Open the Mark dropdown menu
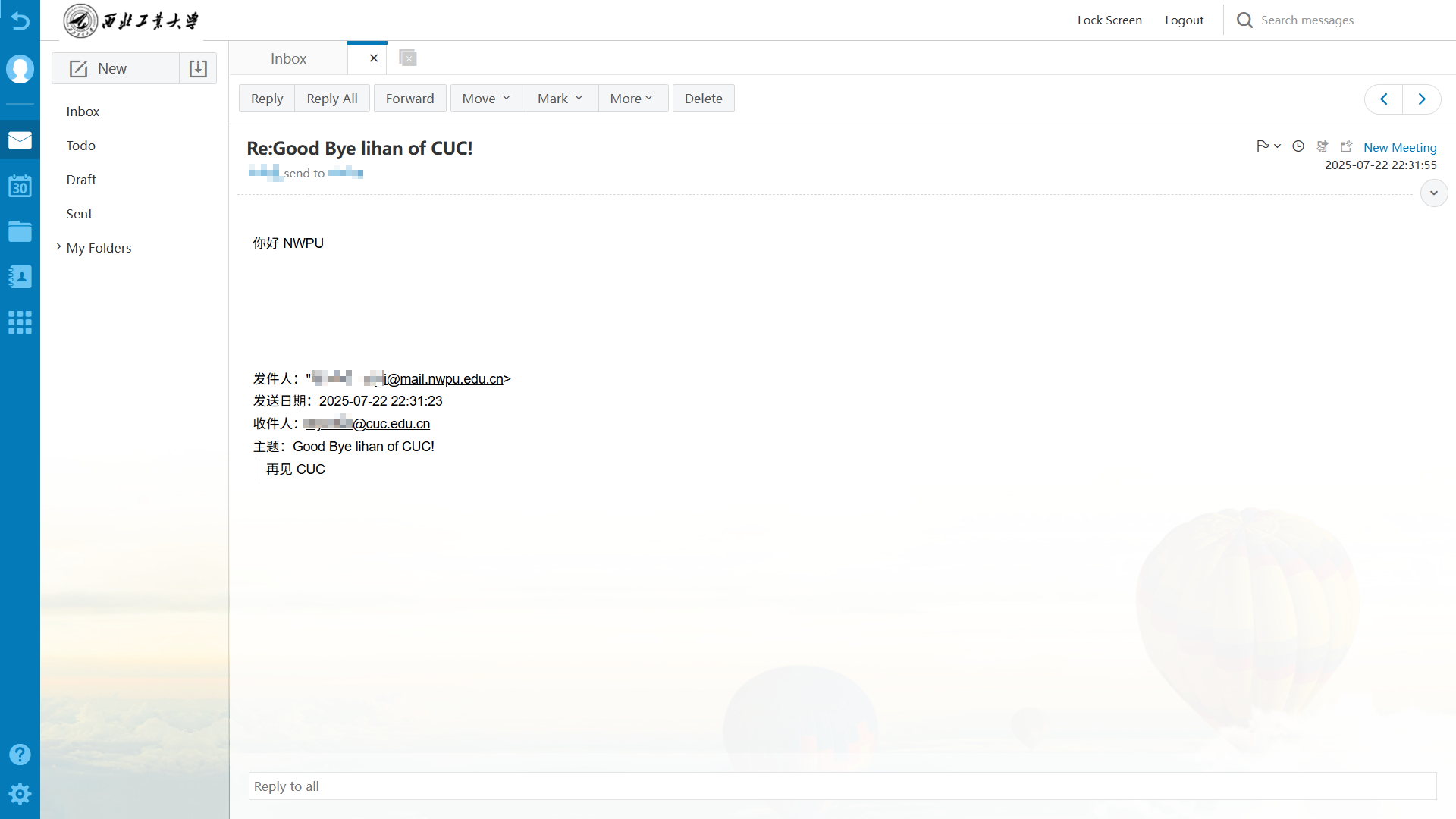This screenshot has height=819, width=1456. pyautogui.click(x=560, y=99)
